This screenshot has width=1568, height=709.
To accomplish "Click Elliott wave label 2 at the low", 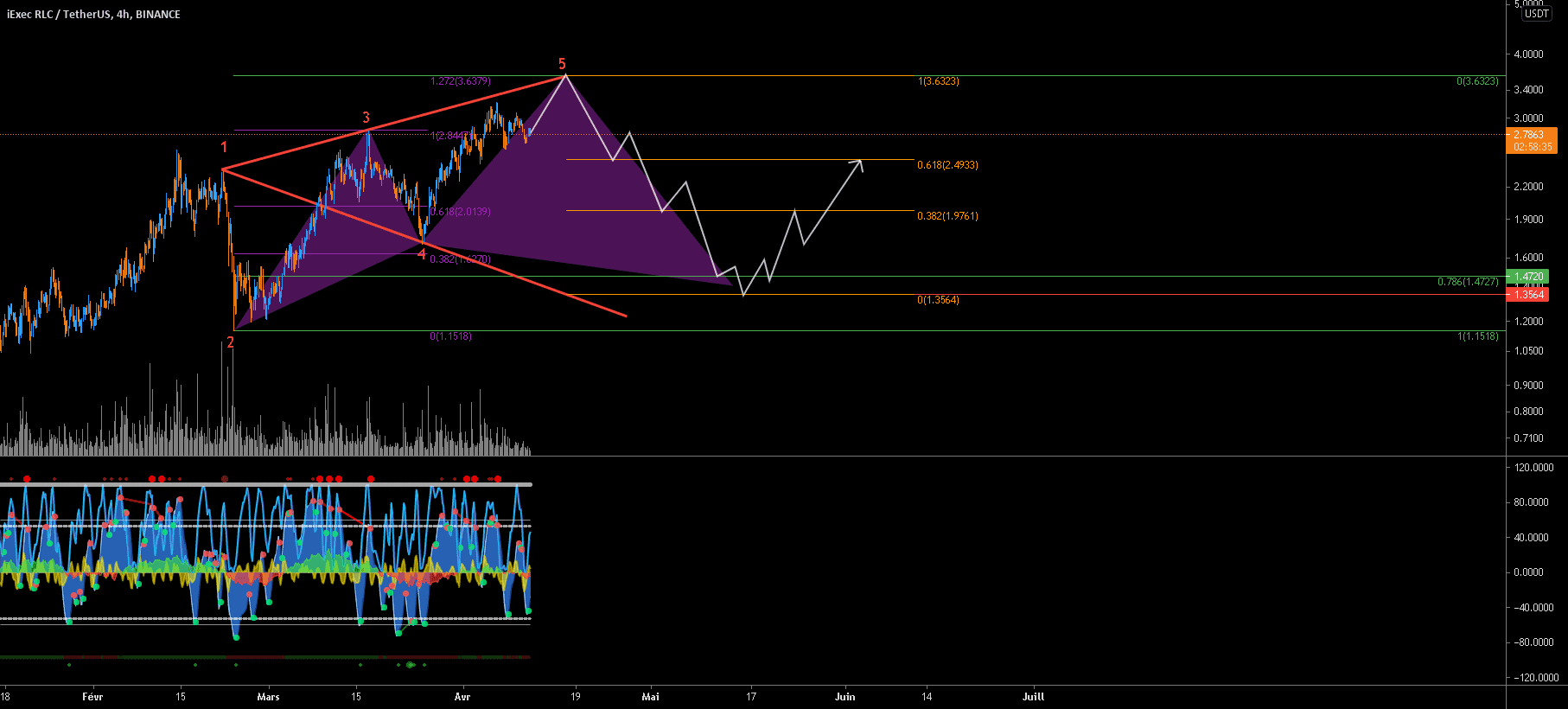I will tap(231, 342).
